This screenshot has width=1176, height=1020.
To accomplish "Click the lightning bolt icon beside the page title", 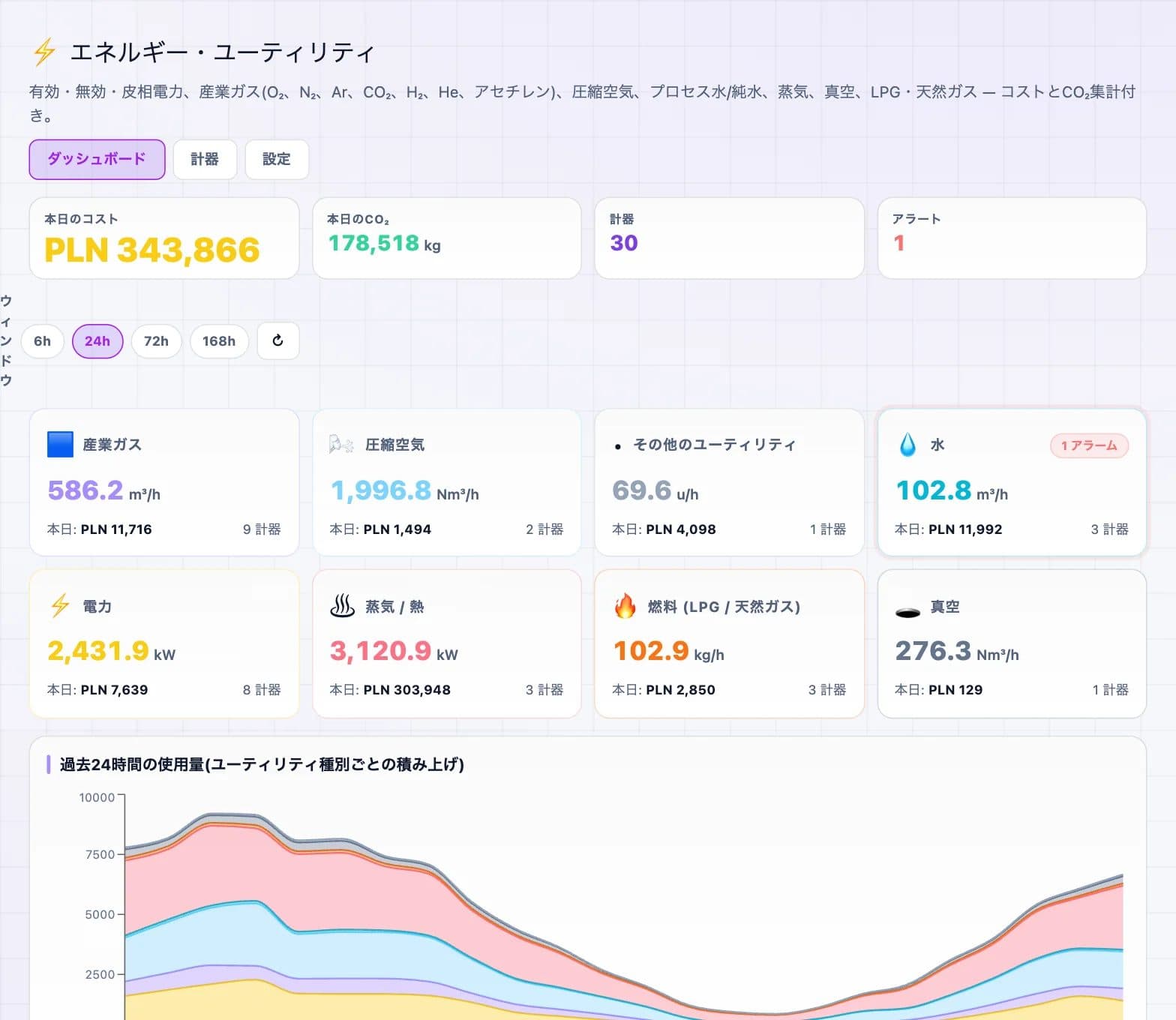I will 44,52.
